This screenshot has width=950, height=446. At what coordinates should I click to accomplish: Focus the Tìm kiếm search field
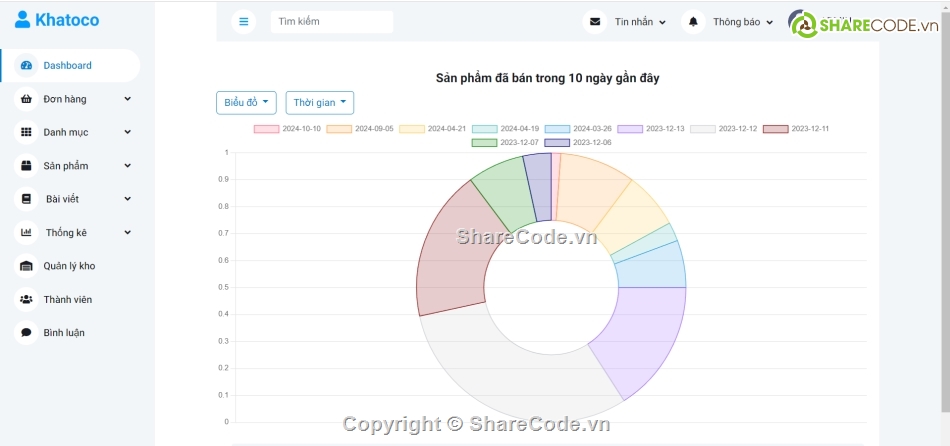[x=332, y=22]
